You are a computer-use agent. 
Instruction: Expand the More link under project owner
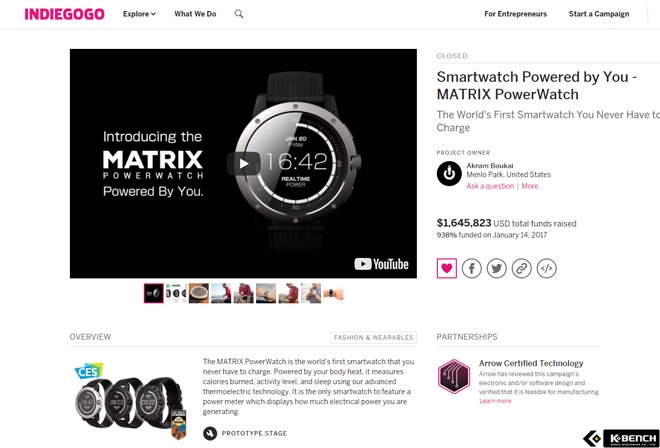coord(530,186)
